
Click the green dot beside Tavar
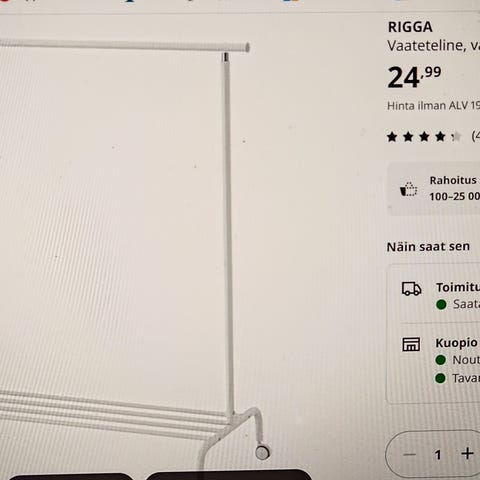pos(440,378)
